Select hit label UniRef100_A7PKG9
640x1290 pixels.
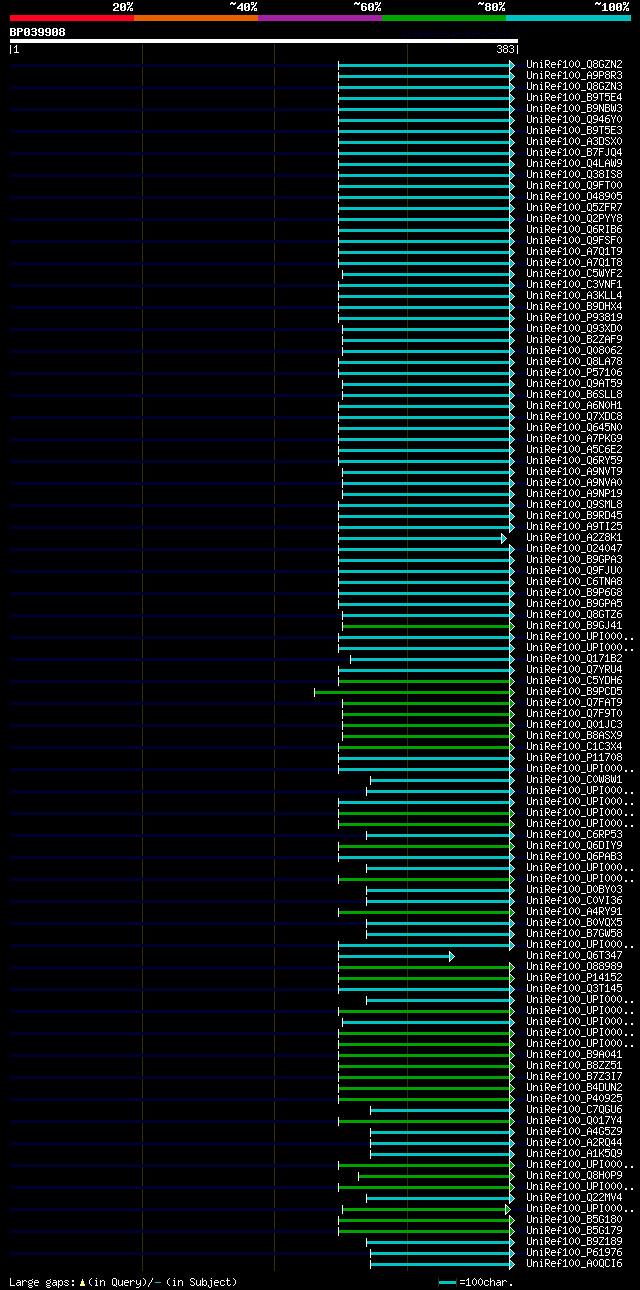pyautogui.click(x=574, y=438)
